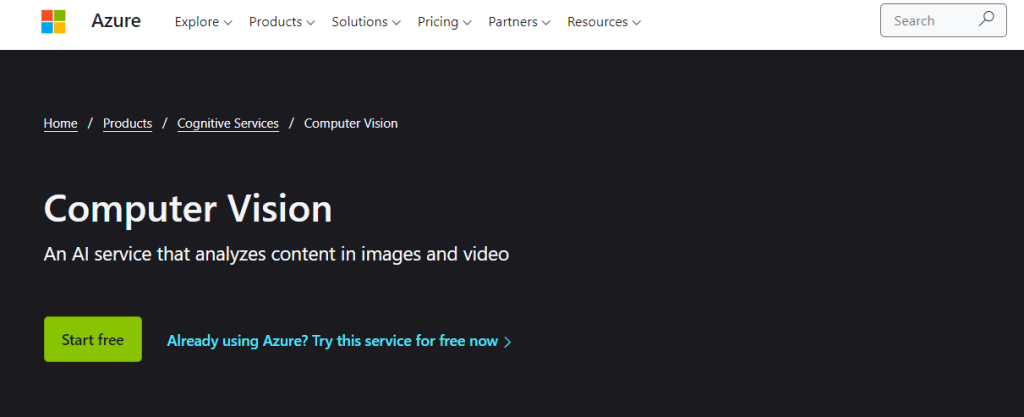
Task: Navigate to Cognitive Services breadcrumb
Action: (x=228, y=123)
